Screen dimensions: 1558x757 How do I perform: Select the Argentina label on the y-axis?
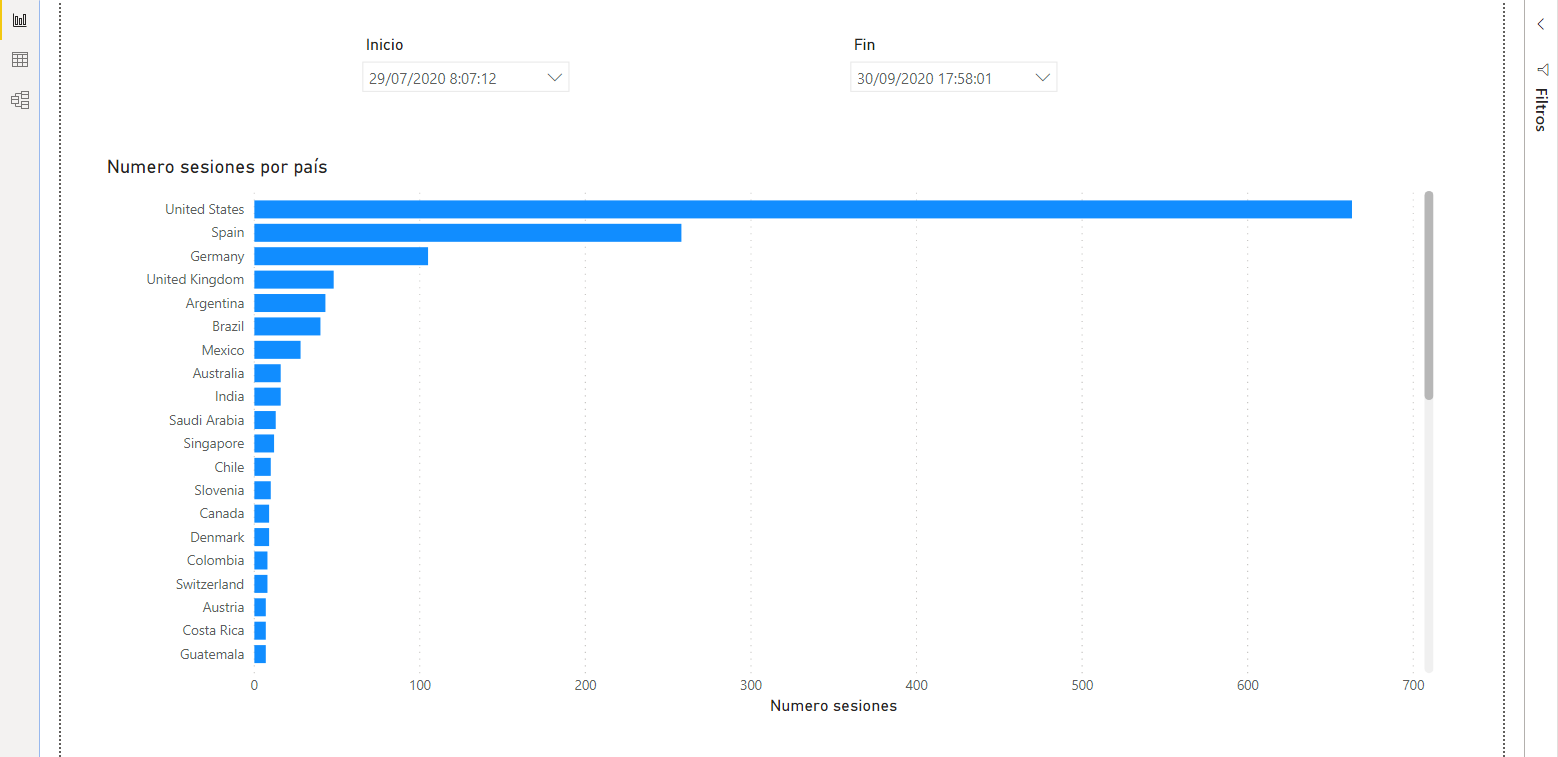[x=215, y=302]
